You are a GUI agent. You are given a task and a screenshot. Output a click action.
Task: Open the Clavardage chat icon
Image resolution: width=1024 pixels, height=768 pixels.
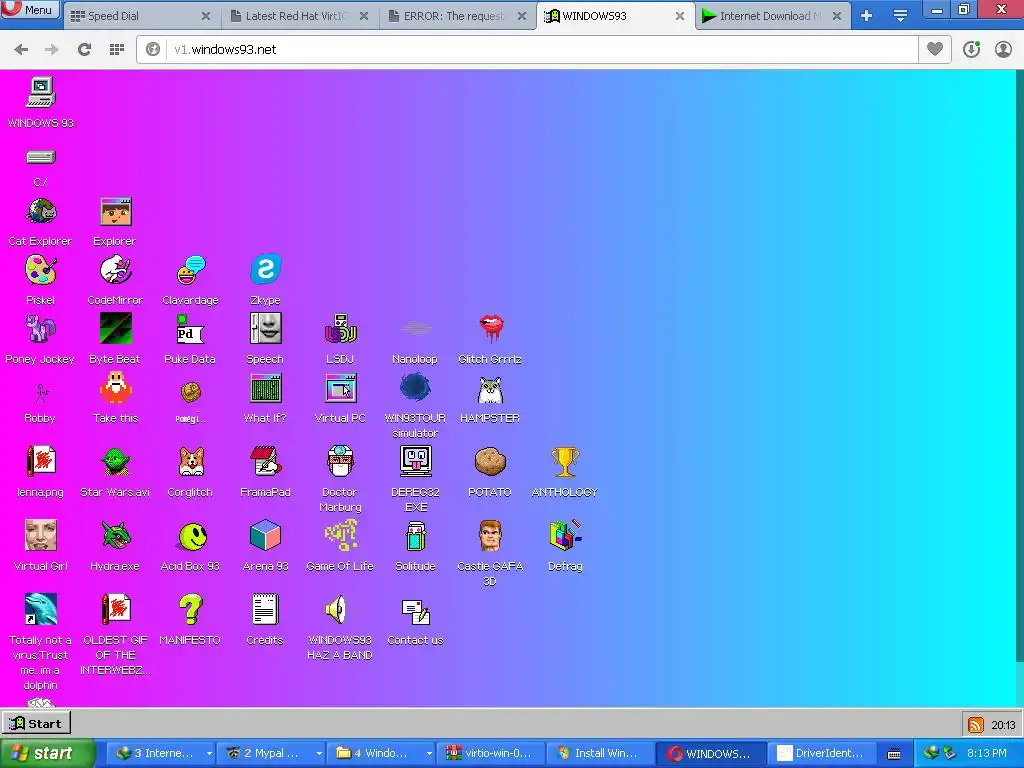coord(191,270)
